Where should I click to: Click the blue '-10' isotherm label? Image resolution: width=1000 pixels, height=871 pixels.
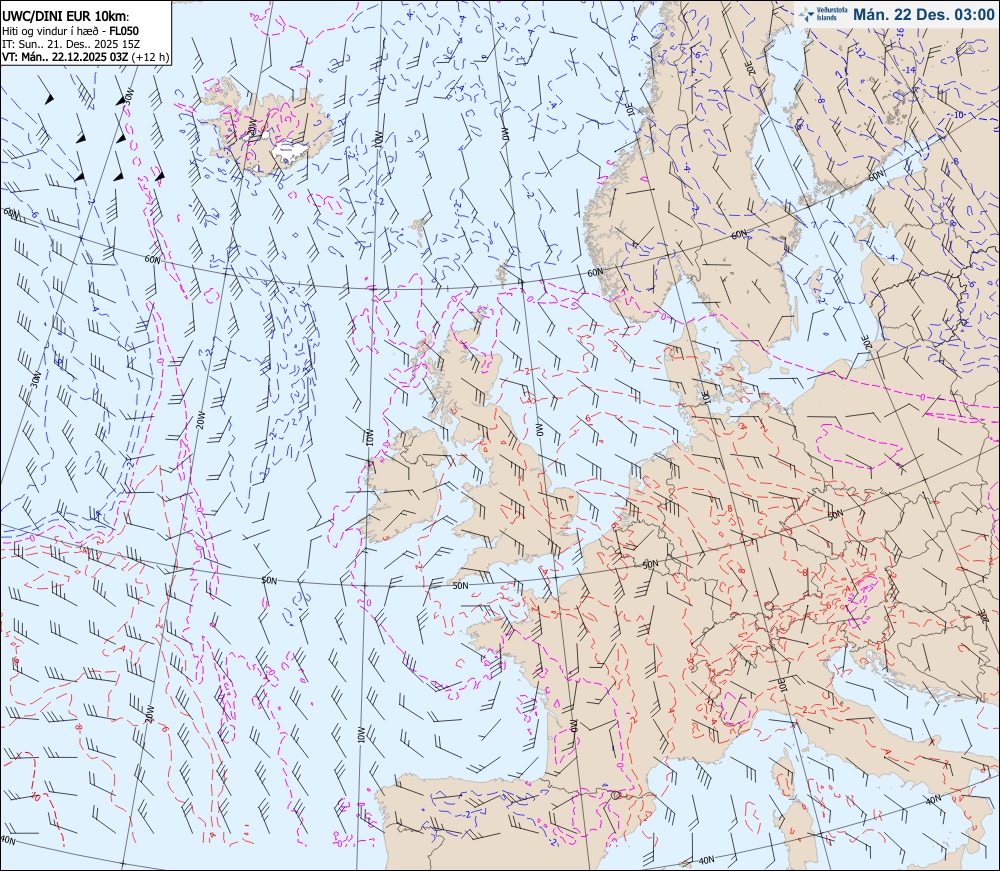958,115
